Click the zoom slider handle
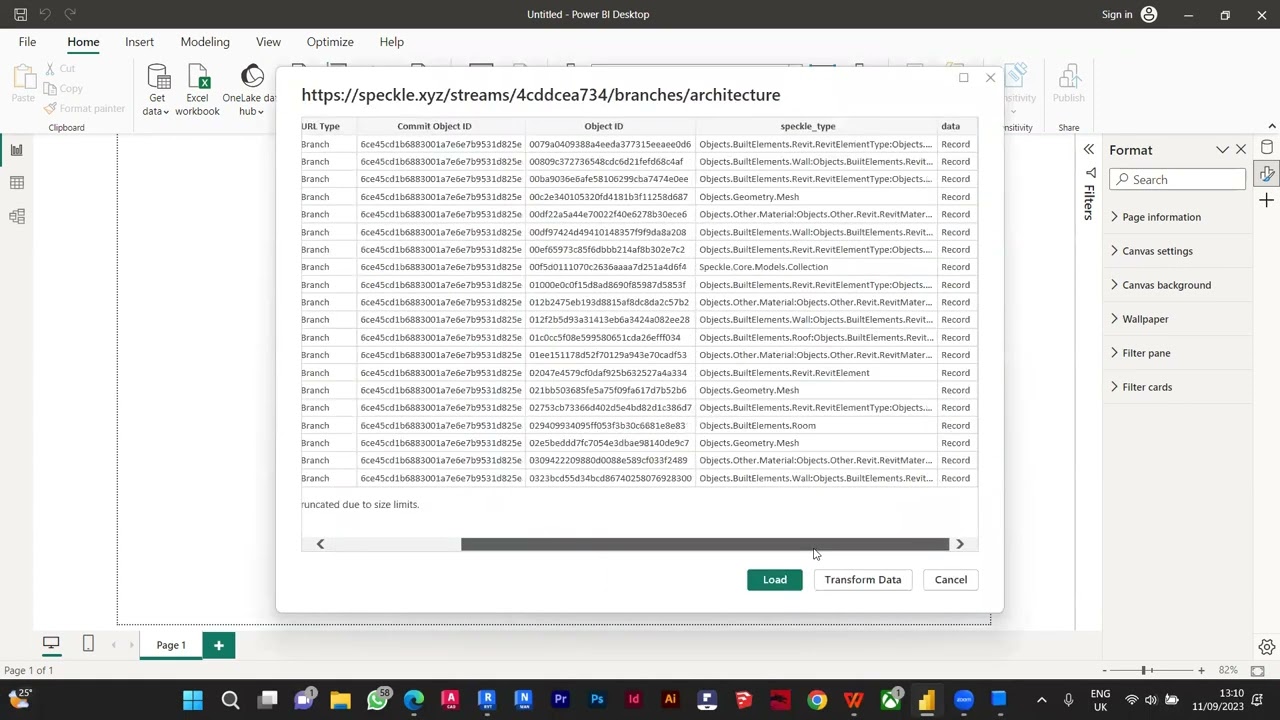Viewport: 1280px width, 720px height. tap(1145, 670)
